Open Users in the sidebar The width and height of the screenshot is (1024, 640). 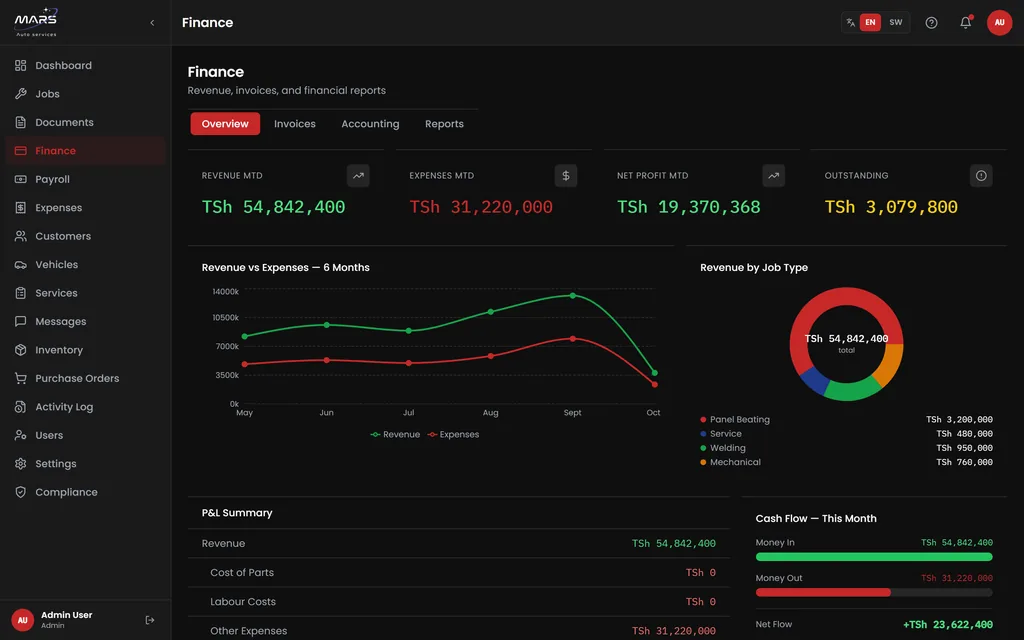85,436
